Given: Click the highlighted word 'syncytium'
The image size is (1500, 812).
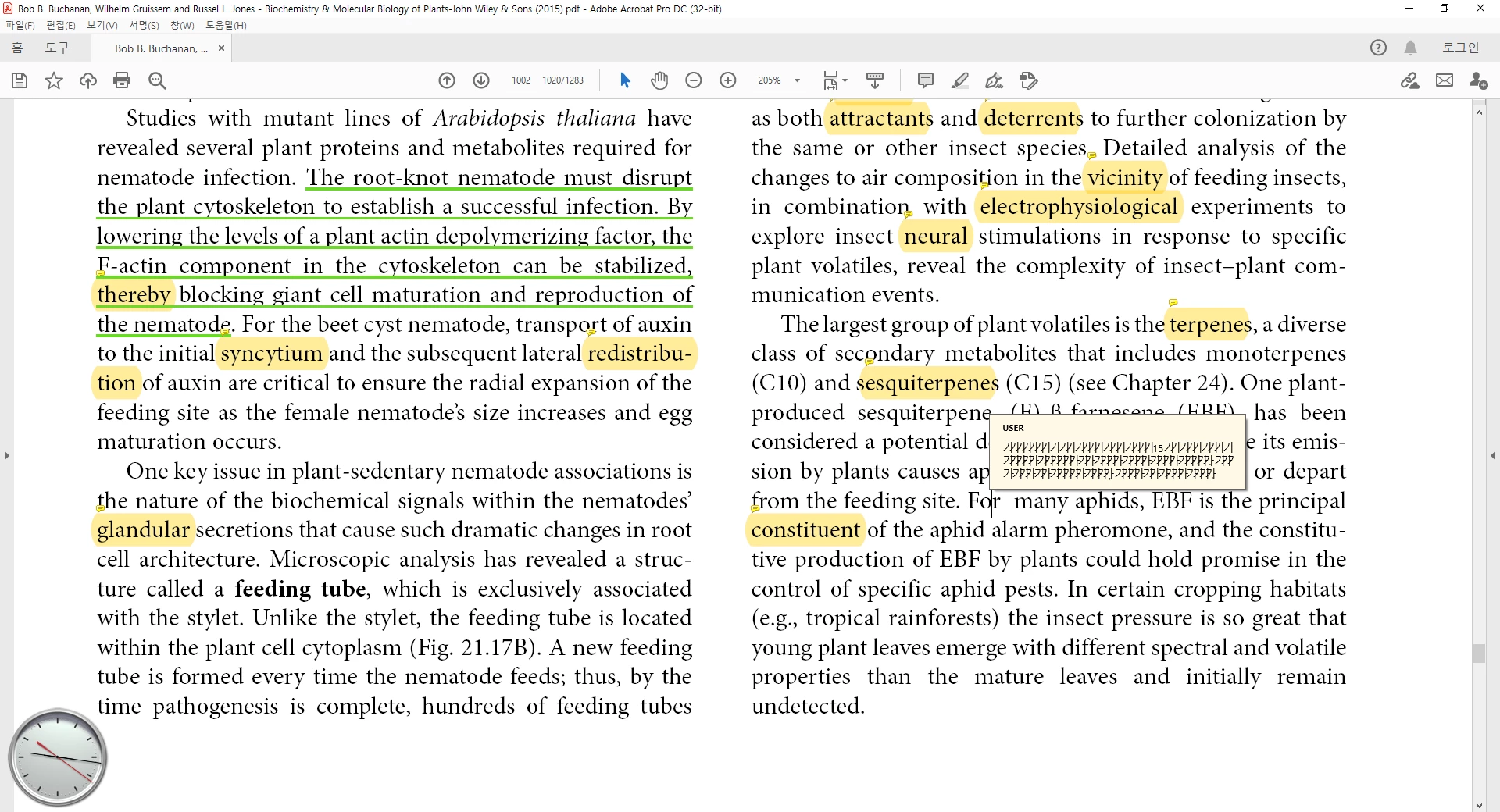Looking at the screenshot, I should pyautogui.click(x=271, y=354).
